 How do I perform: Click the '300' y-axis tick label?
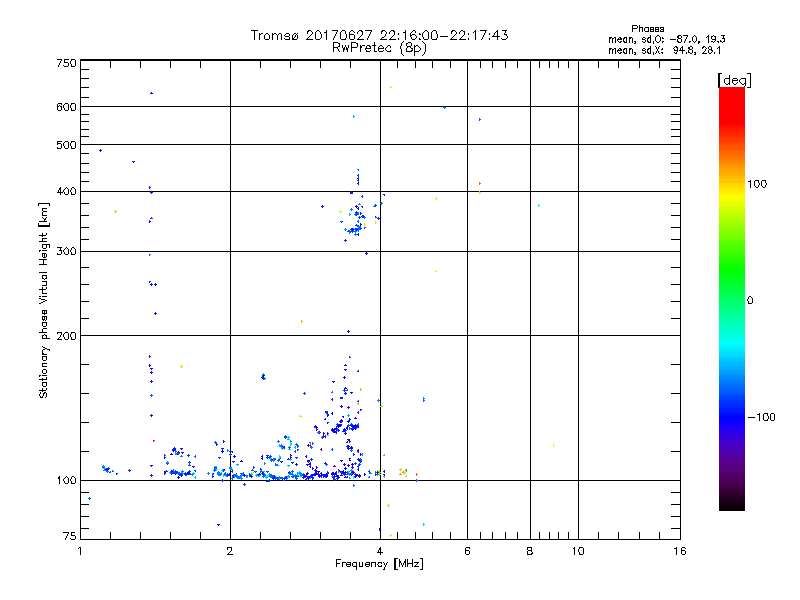pos(66,252)
